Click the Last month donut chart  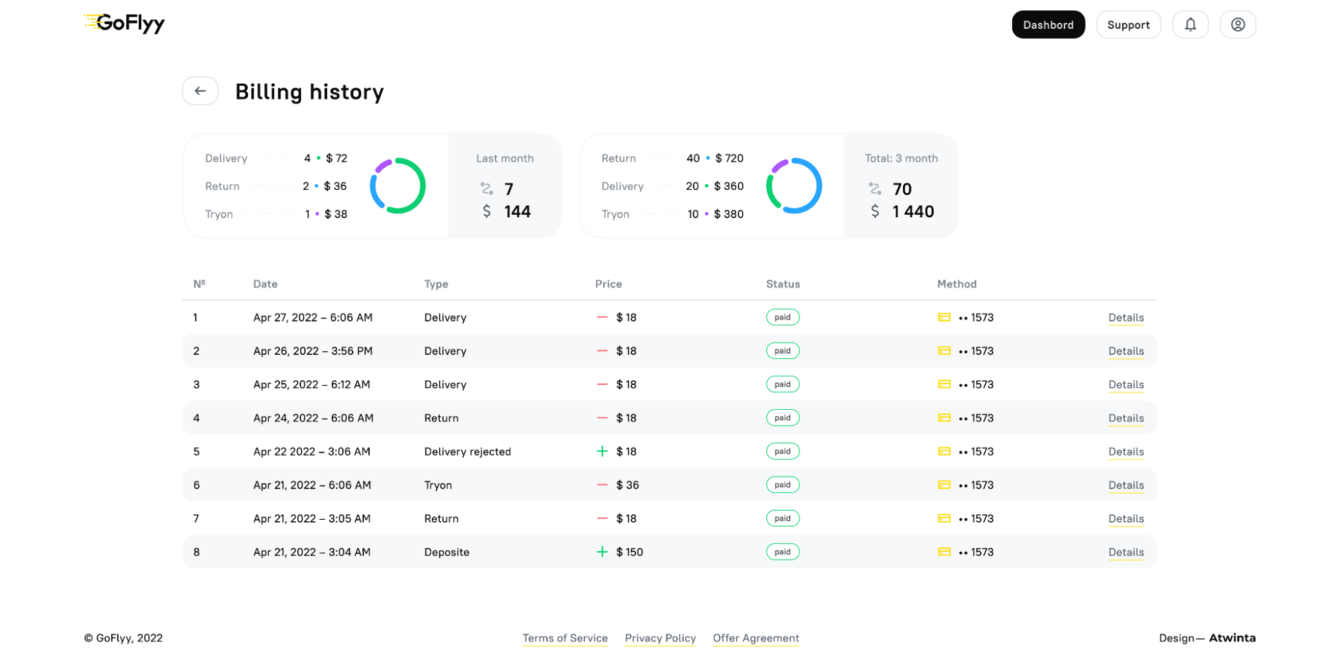(398, 186)
